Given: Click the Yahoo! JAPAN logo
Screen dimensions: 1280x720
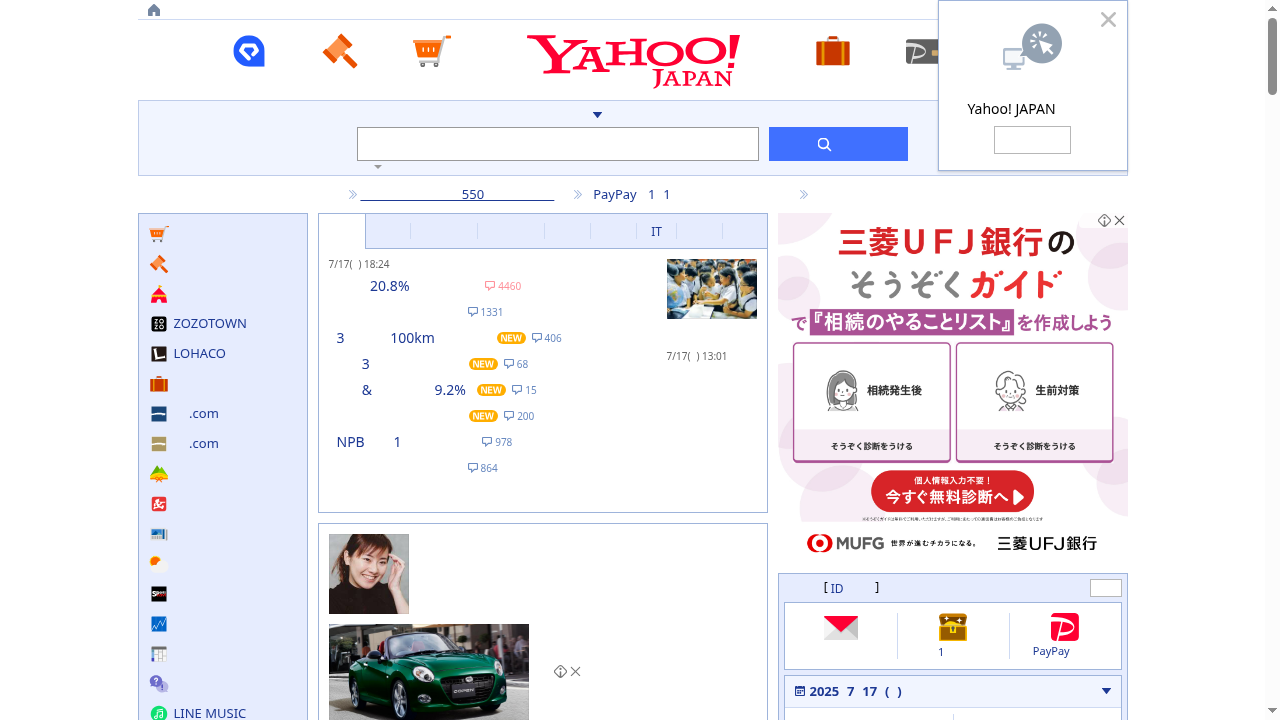Looking at the screenshot, I should [634, 61].
